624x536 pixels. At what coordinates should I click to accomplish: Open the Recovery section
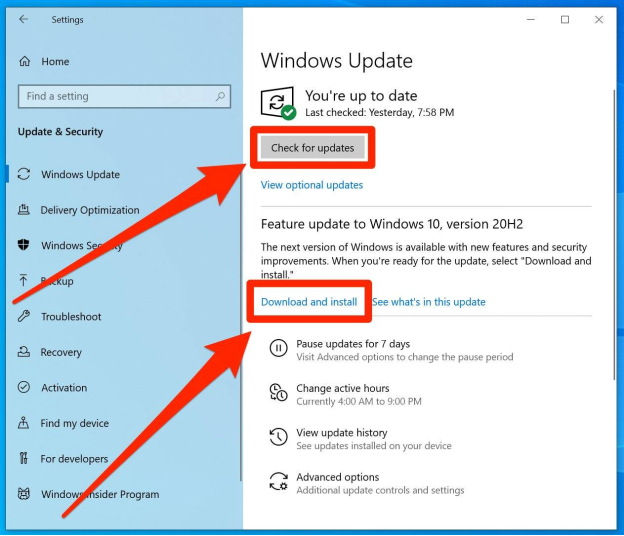coord(61,352)
